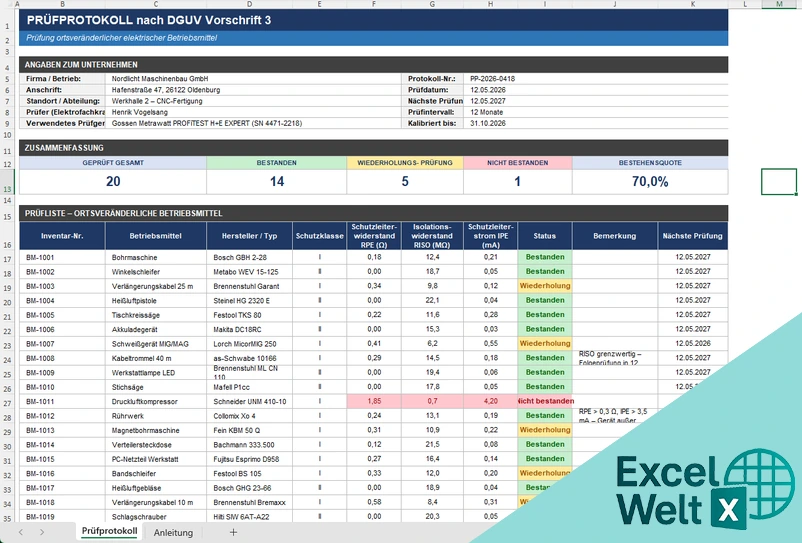Click the next-sheet navigation arrow
The image size is (802, 543).
(x=42, y=532)
